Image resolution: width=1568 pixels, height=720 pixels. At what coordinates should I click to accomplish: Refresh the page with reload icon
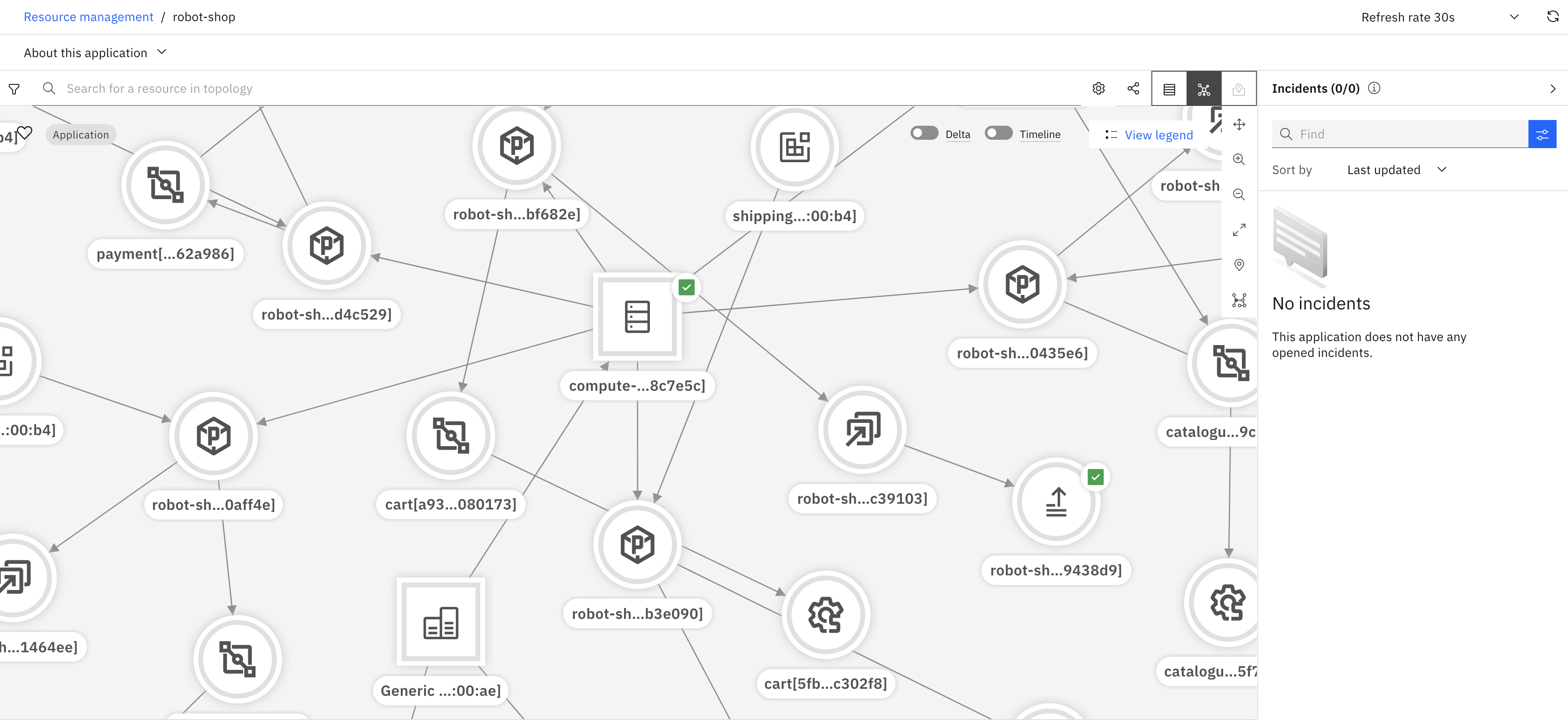click(x=1553, y=17)
